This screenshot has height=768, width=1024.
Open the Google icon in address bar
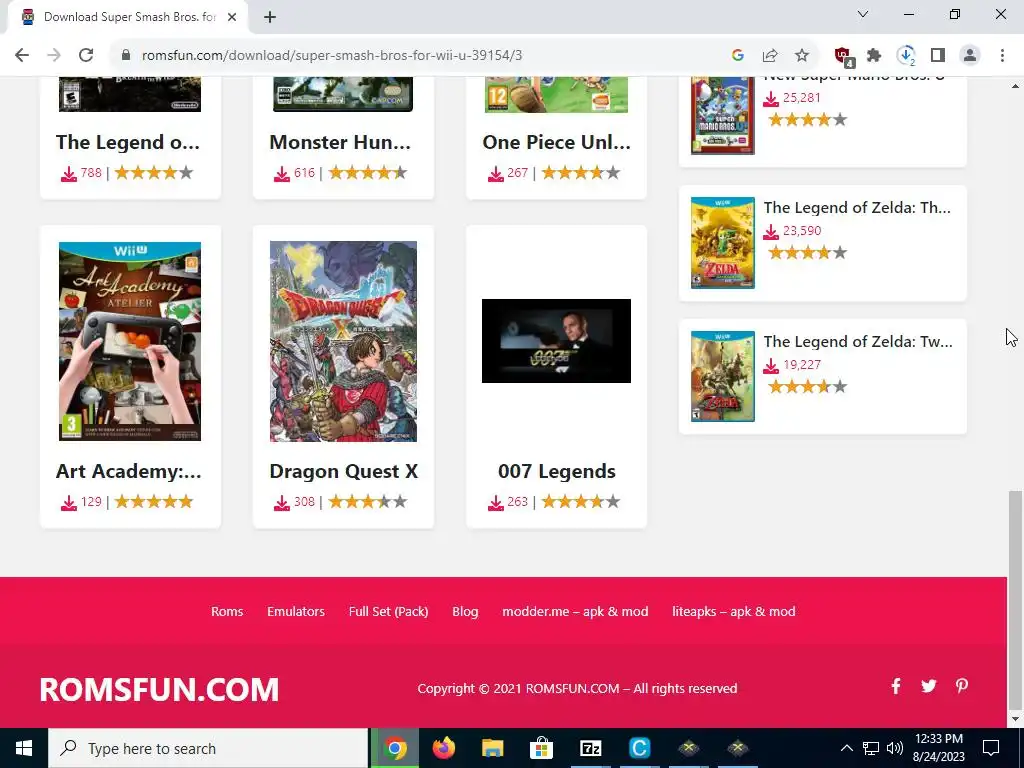pyautogui.click(x=738, y=56)
